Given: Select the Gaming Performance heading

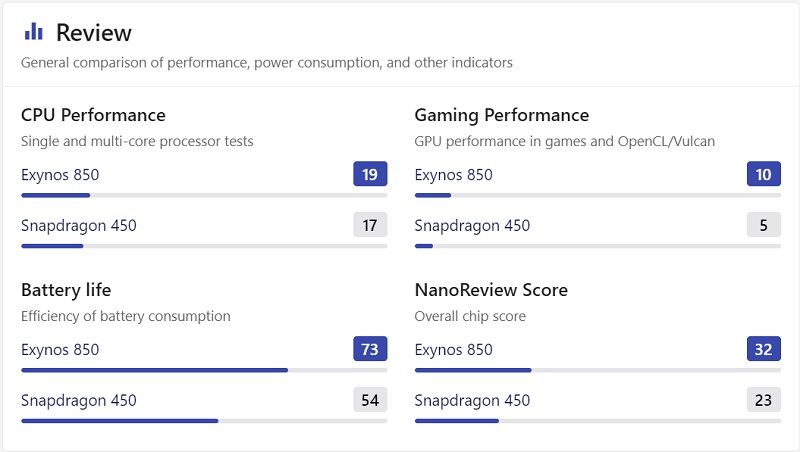Looking at the screenshot, I should pyautogui.click(x=502, y=115).
